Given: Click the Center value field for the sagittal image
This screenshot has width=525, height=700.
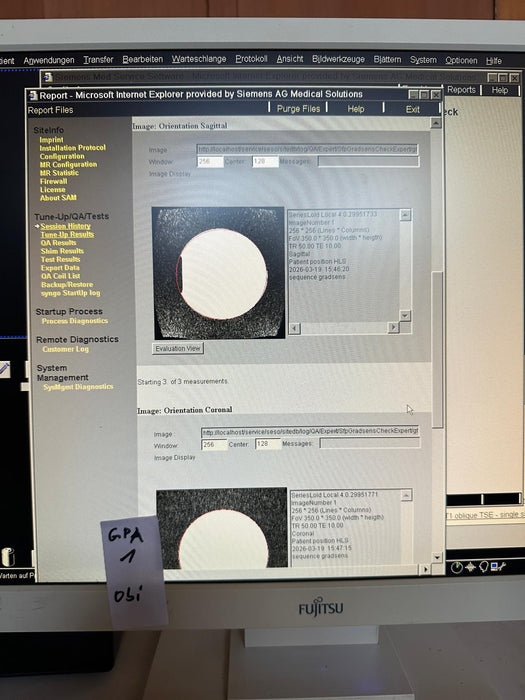Looking at the screenshot, I should [x=265, y=161].
